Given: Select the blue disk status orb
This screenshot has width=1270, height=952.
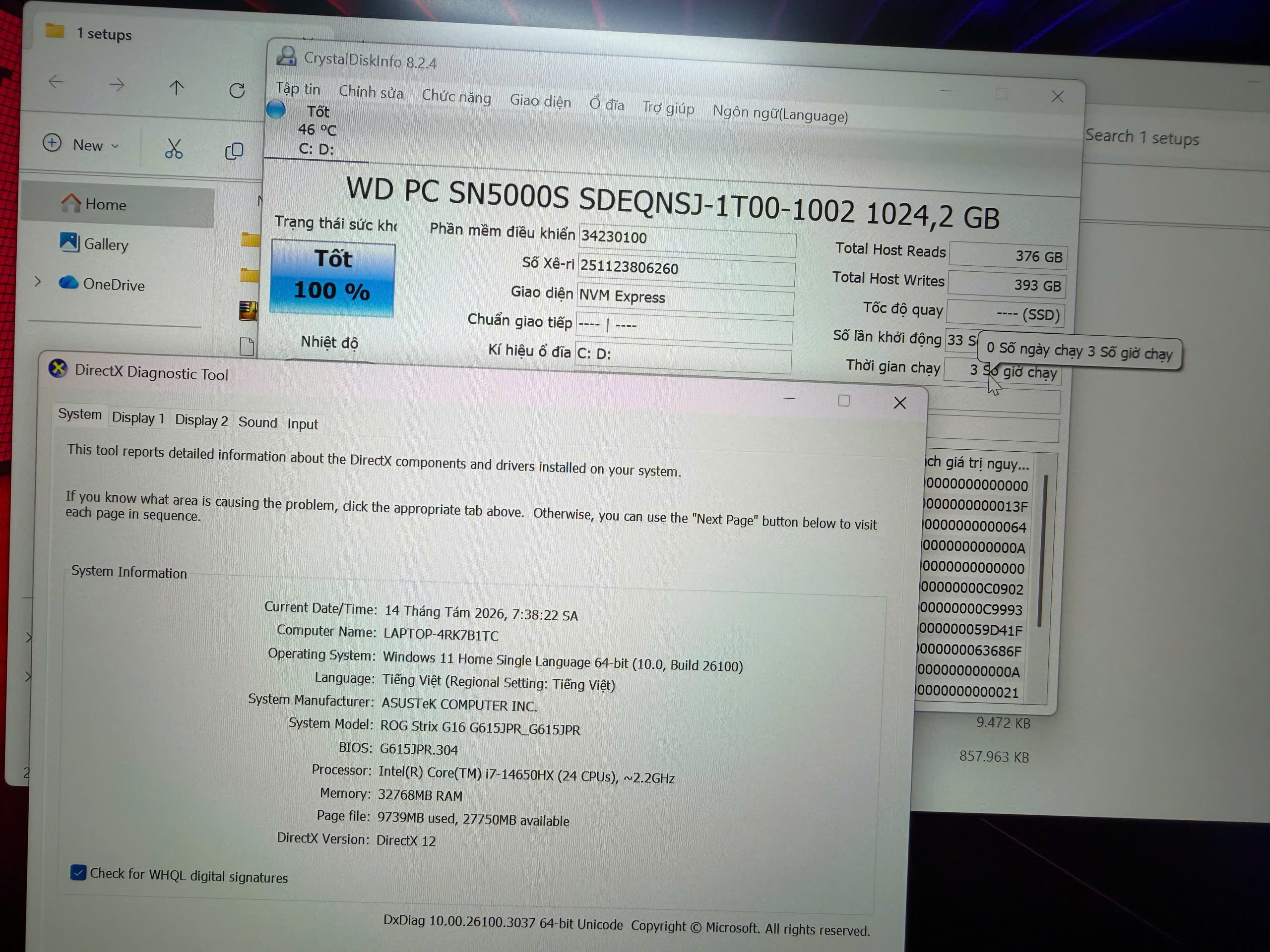Looking at the screenshot, I should (x=276, y=109).
